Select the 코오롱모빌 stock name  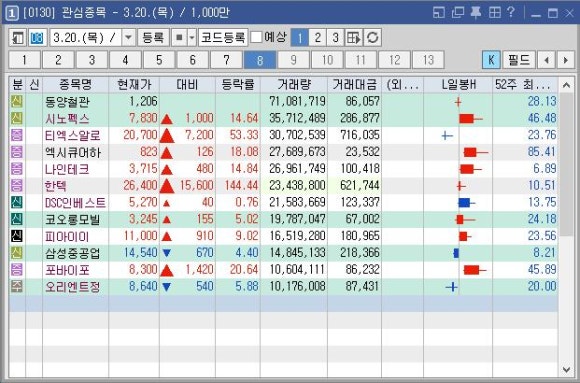(x=73, y=219)
